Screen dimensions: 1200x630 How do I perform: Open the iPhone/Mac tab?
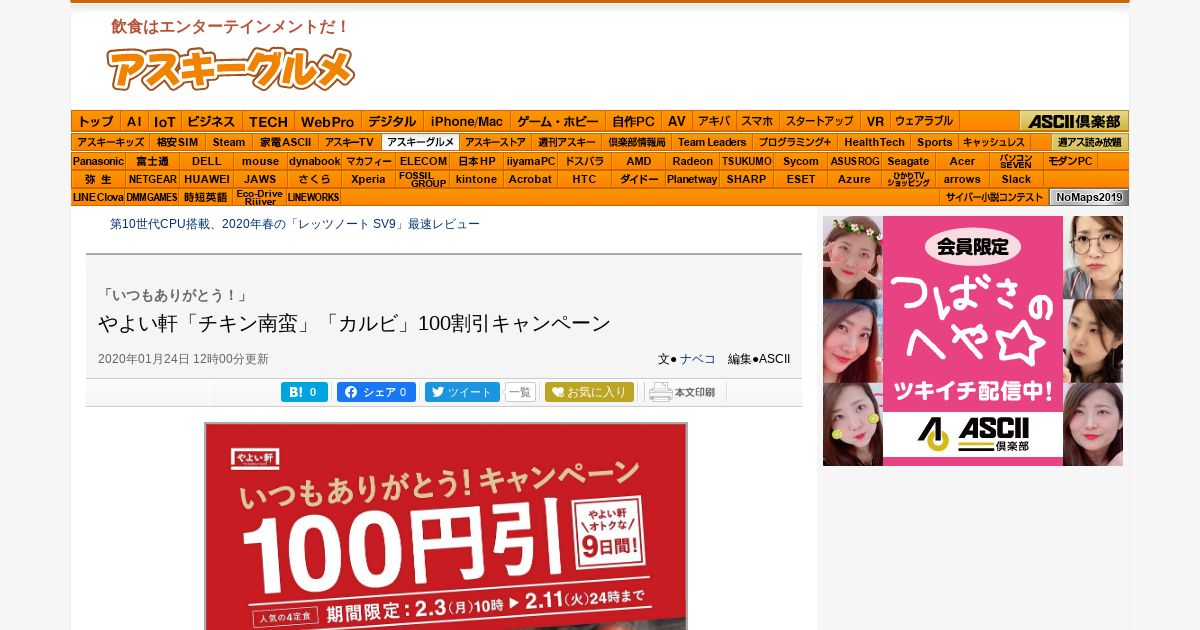[467, 121]
